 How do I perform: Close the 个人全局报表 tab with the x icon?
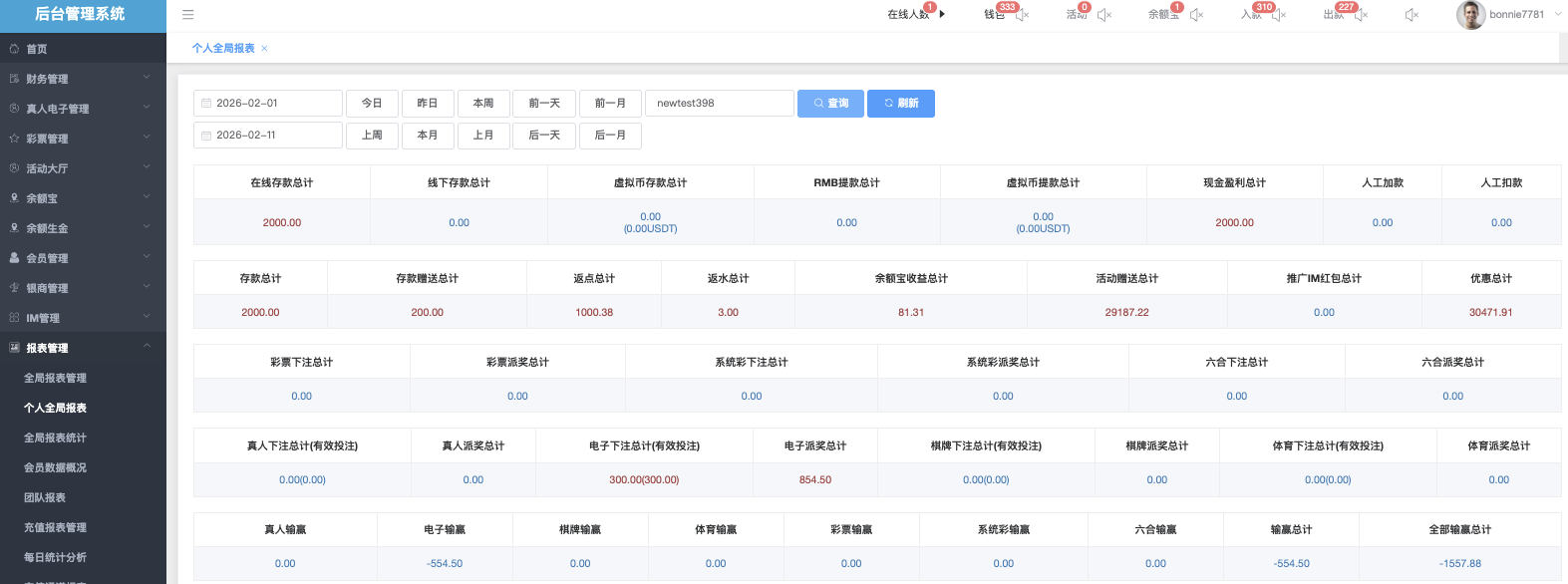[x=264, y=49]
